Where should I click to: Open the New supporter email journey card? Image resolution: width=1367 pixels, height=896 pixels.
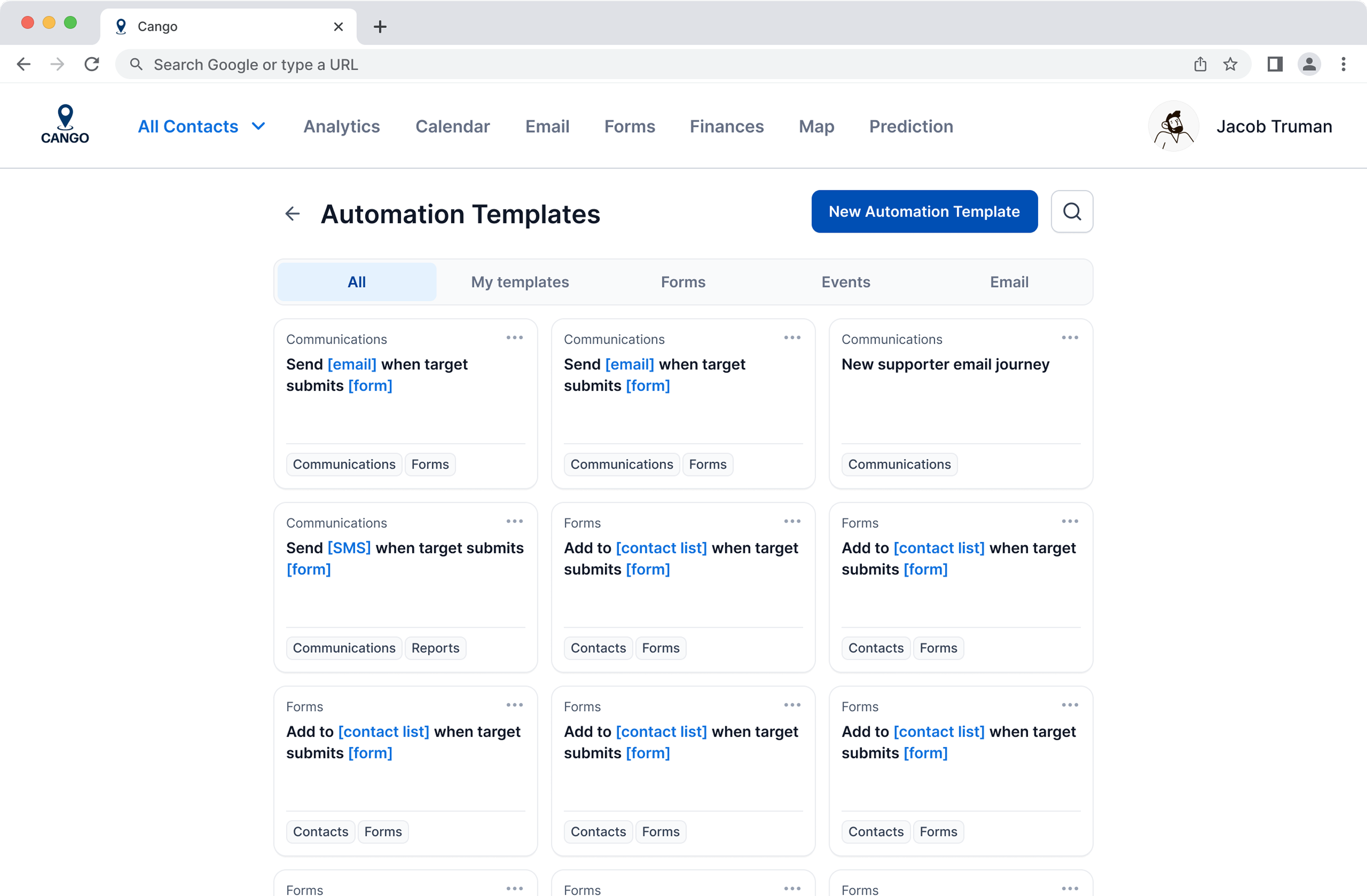pos(945,365)
